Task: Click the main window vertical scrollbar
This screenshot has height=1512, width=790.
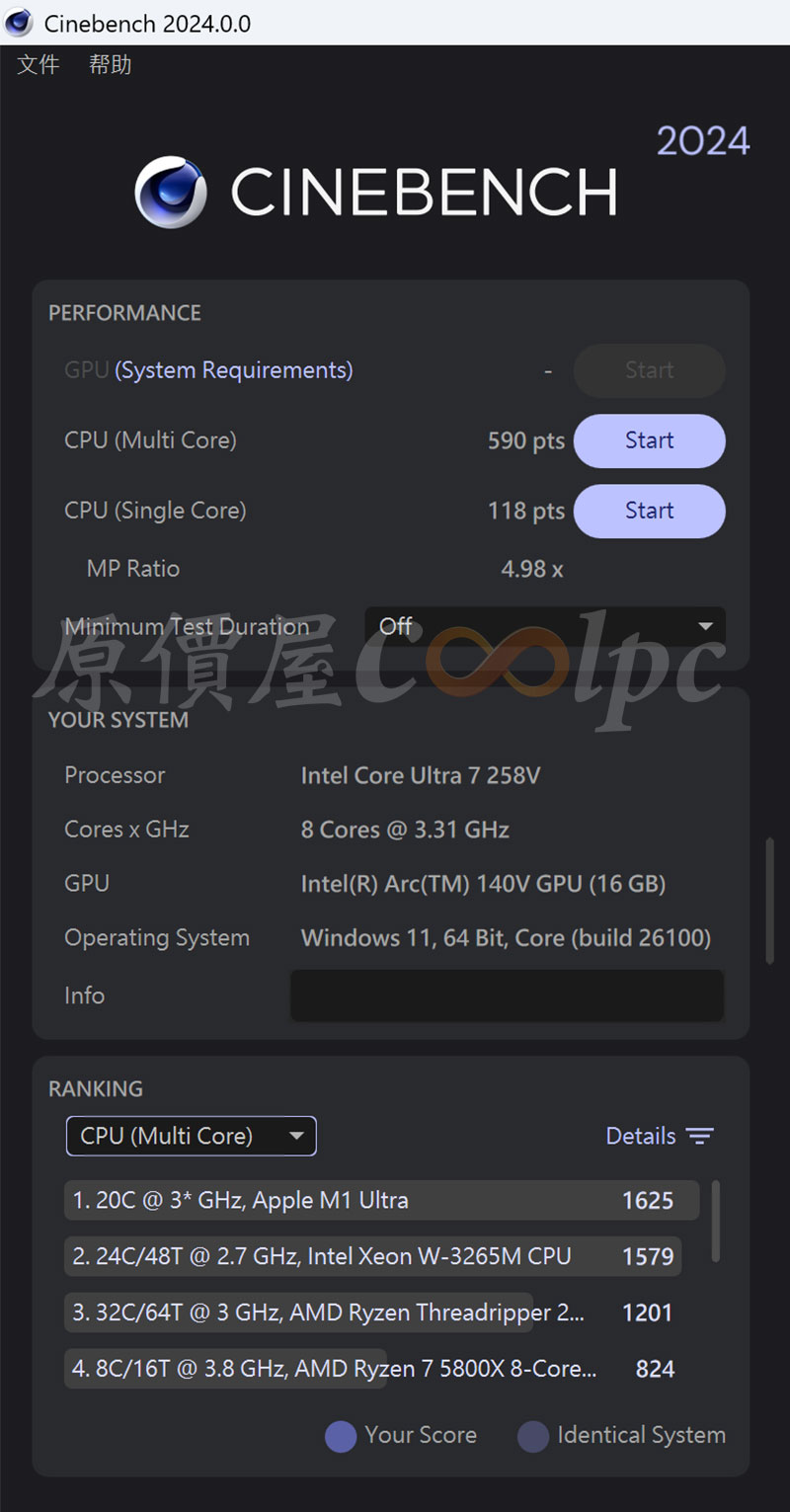Action: pyautogui.click(x=770, y=901)
